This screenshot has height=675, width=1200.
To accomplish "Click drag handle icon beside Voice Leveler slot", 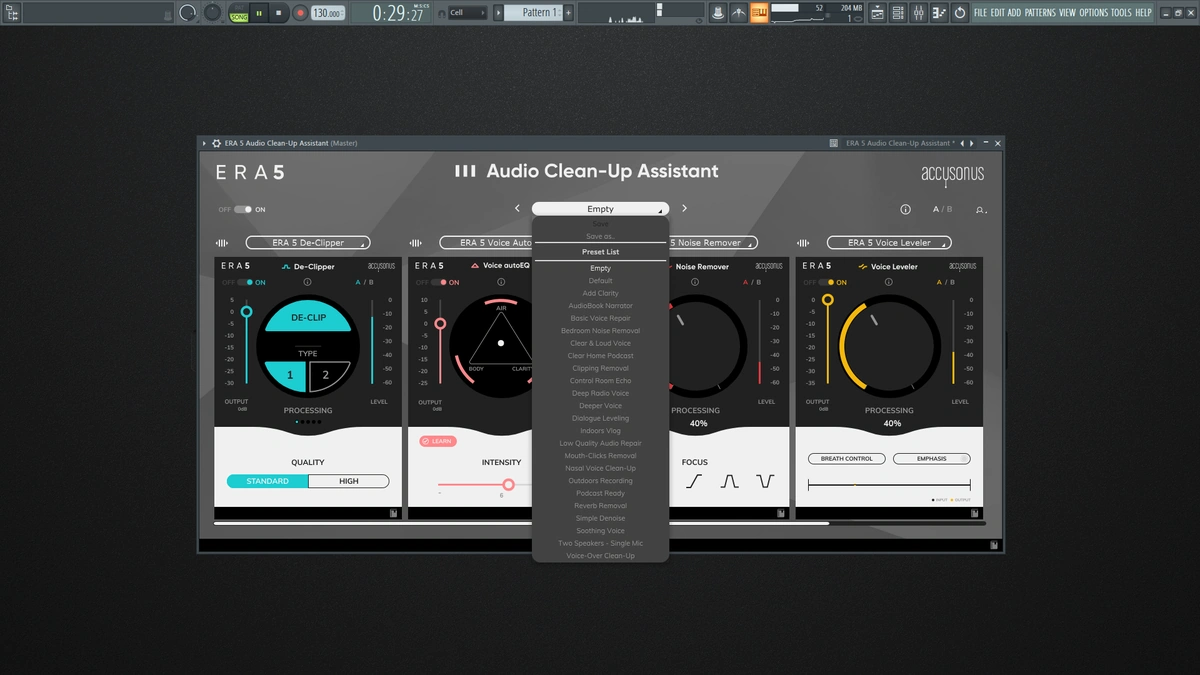I will point(804,243).
